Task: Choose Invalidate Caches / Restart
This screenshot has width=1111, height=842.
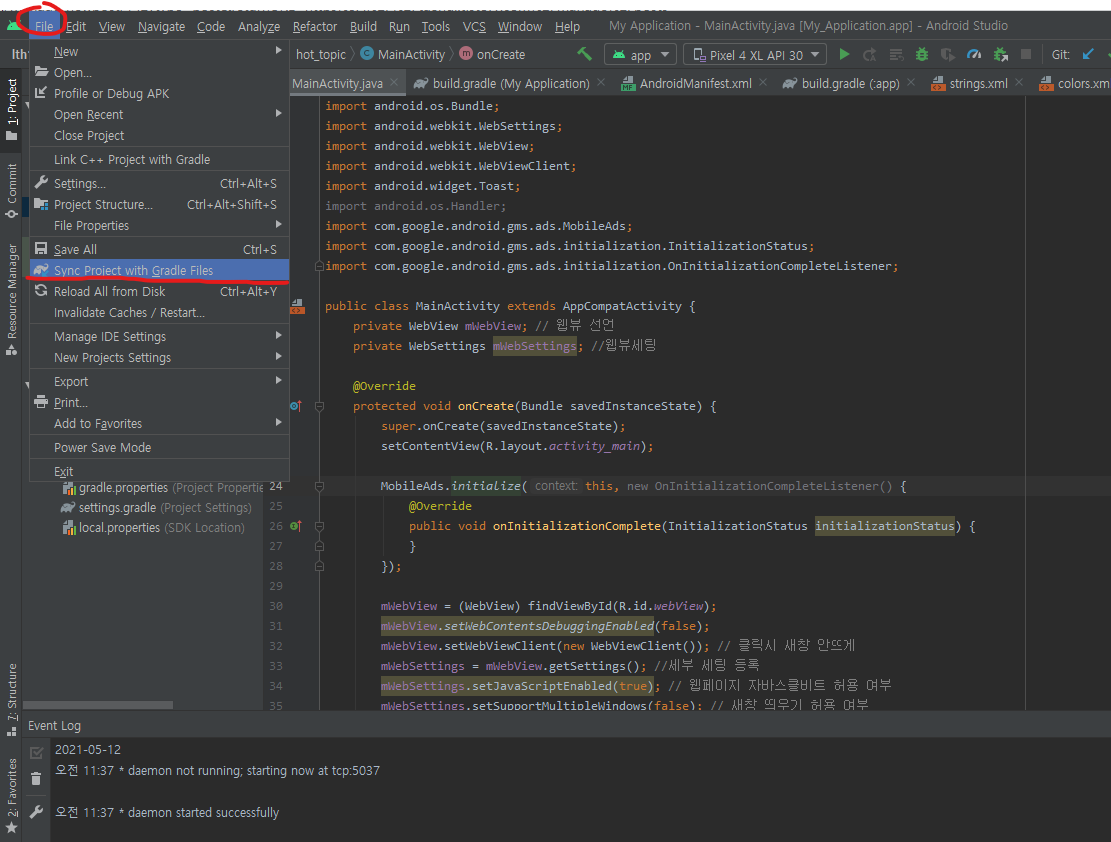Action: point(159,313)
